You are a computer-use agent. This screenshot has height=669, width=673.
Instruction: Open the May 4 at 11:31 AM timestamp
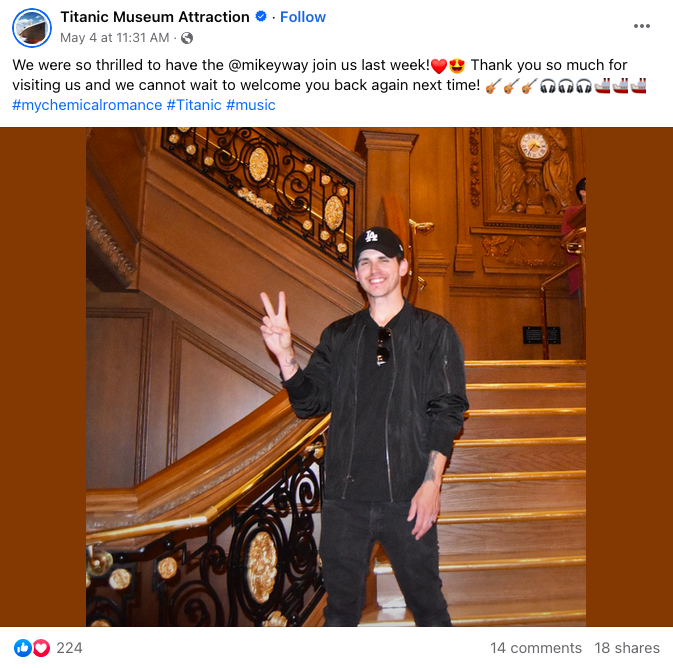click(115, 38)
